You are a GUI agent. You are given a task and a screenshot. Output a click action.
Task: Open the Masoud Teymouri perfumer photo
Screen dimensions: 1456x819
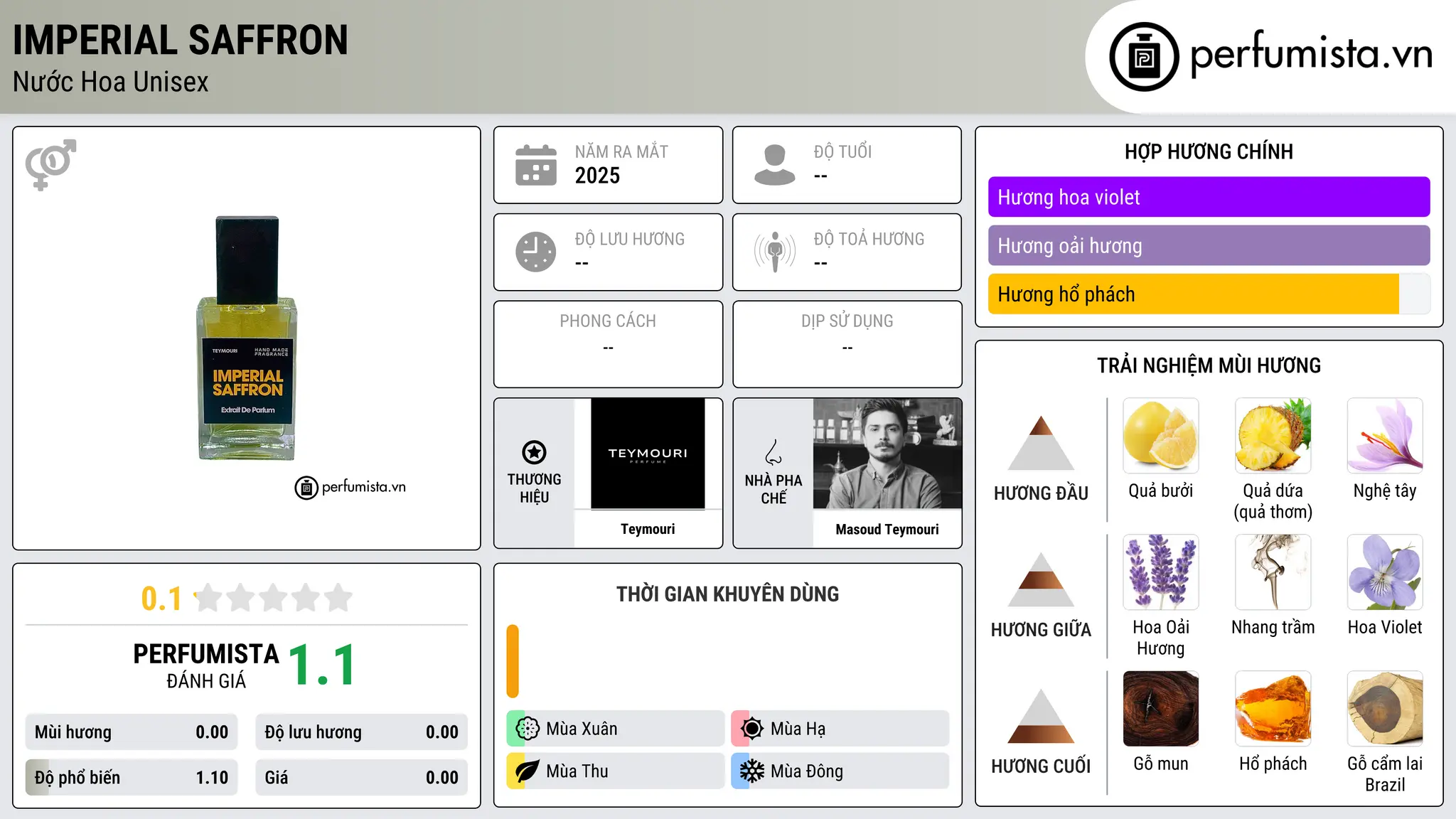[x=887, y=454]
